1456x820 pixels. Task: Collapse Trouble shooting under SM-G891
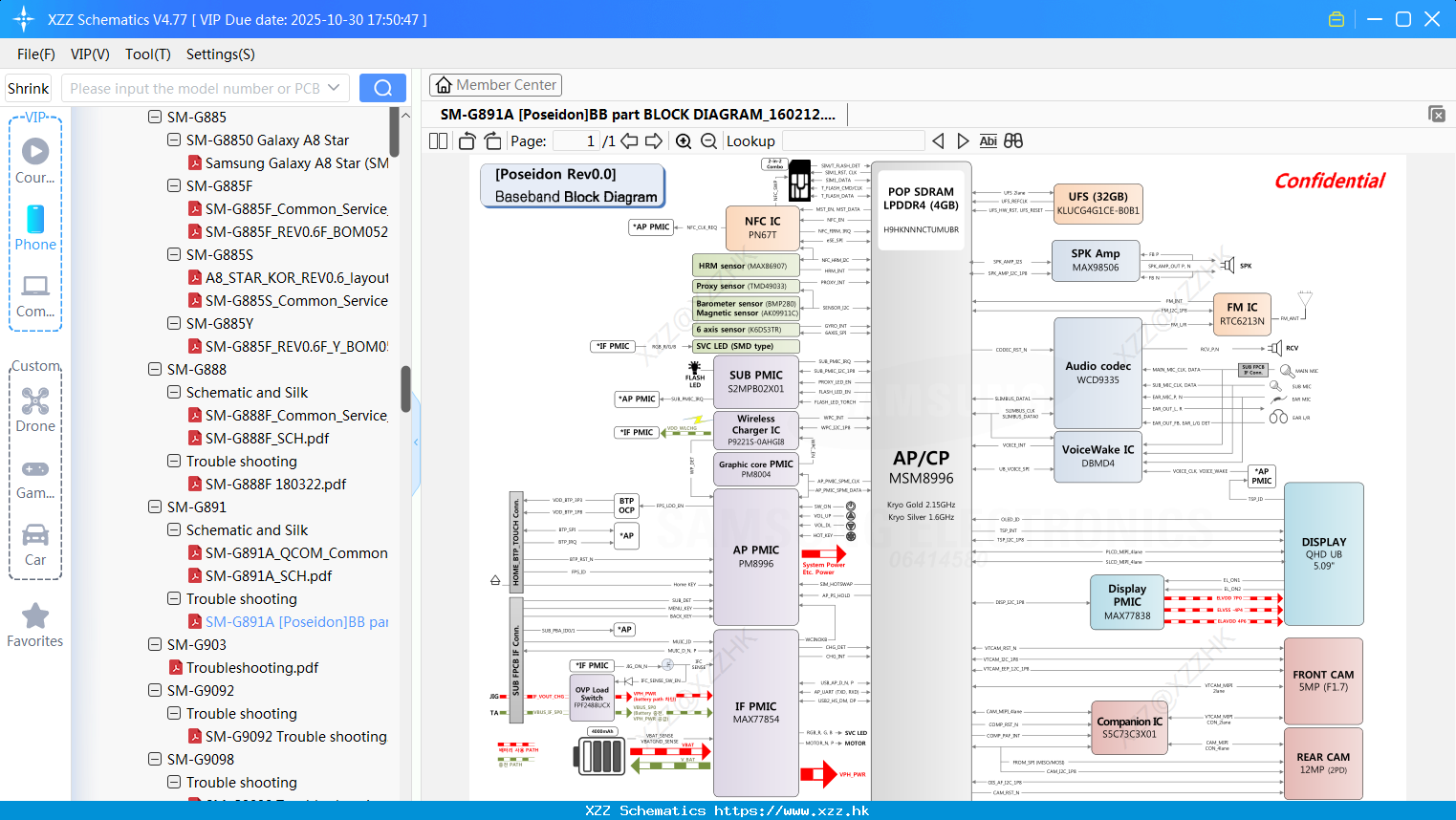tap(174, 598)
